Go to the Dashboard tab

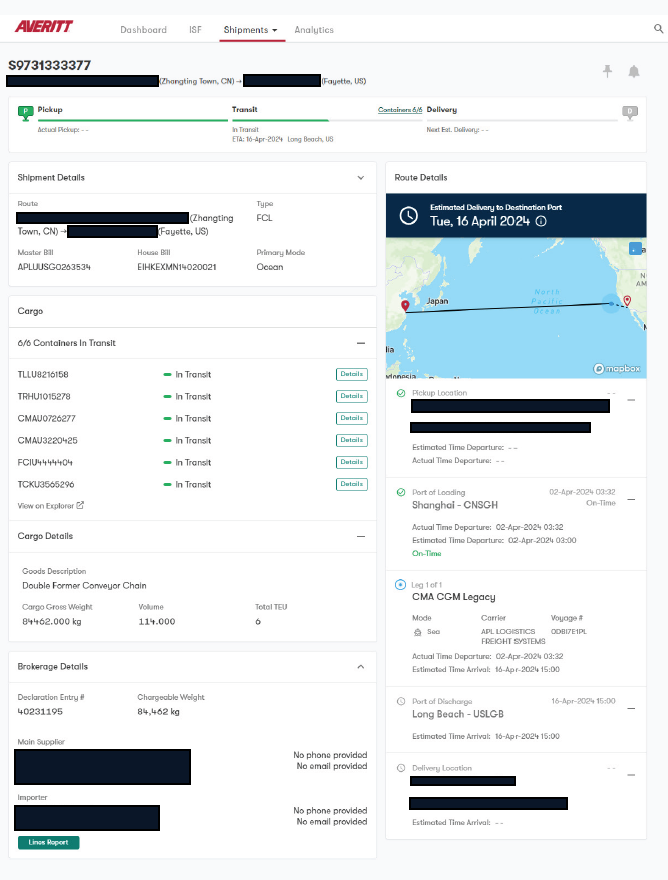click(143, 30)
